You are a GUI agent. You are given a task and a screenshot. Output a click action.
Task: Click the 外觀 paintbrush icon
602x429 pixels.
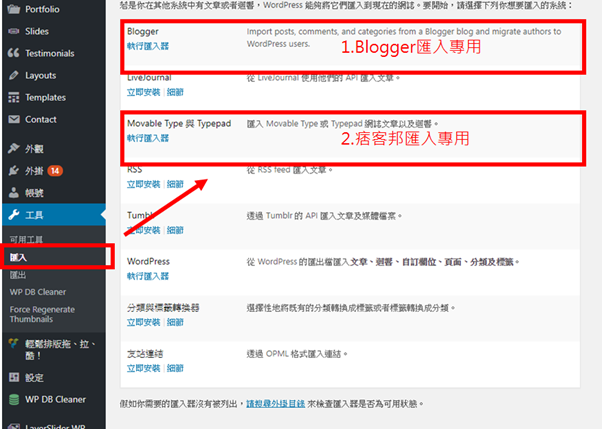14,148
